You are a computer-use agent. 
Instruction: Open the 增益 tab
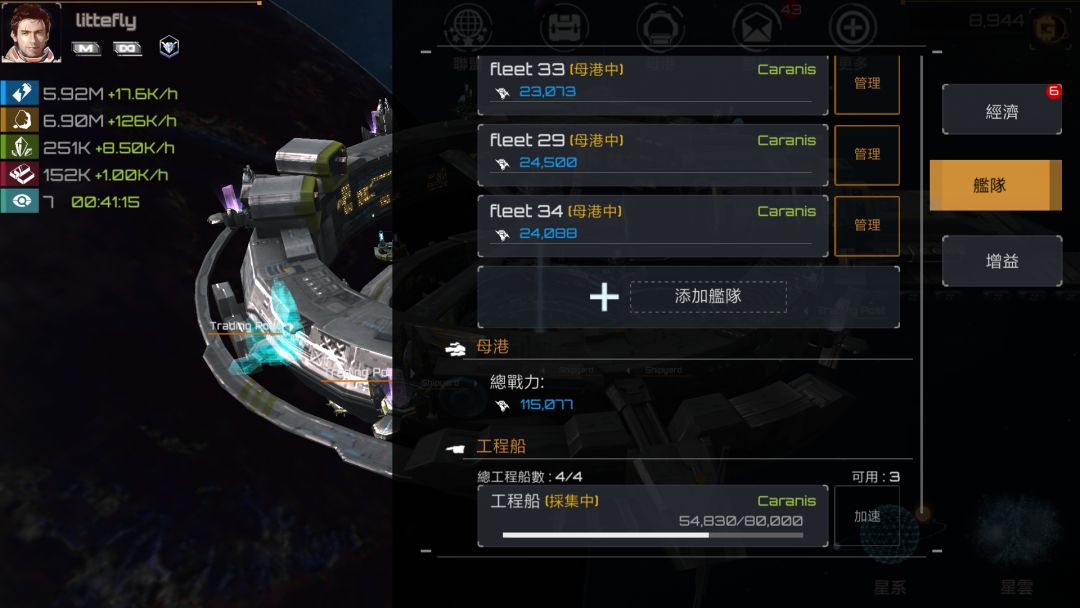point(1001,261)
